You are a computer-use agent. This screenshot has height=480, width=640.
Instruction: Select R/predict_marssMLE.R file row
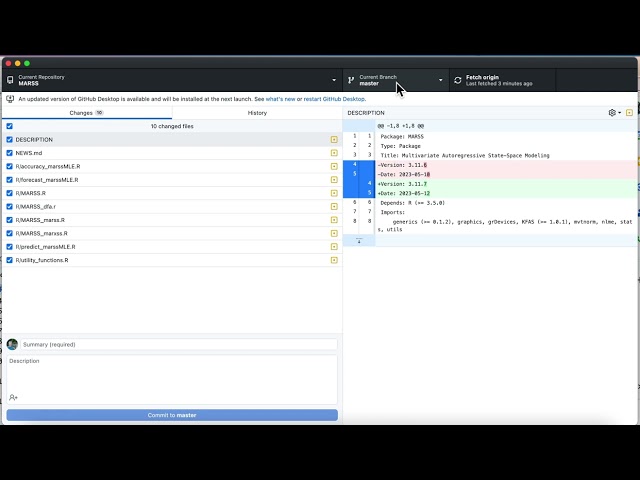[x=172, y=247]
